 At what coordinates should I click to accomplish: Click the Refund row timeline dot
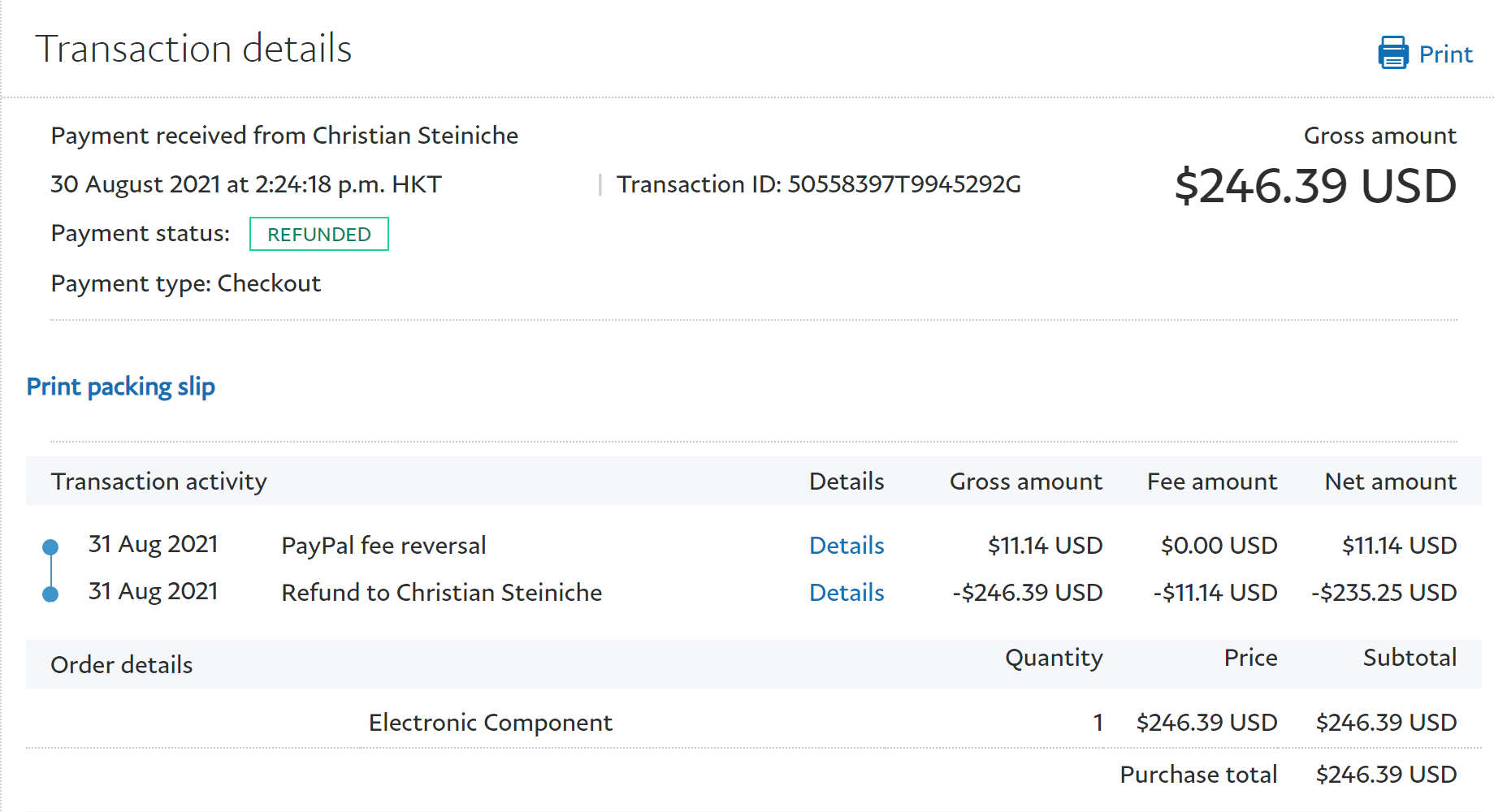[50, 594]
